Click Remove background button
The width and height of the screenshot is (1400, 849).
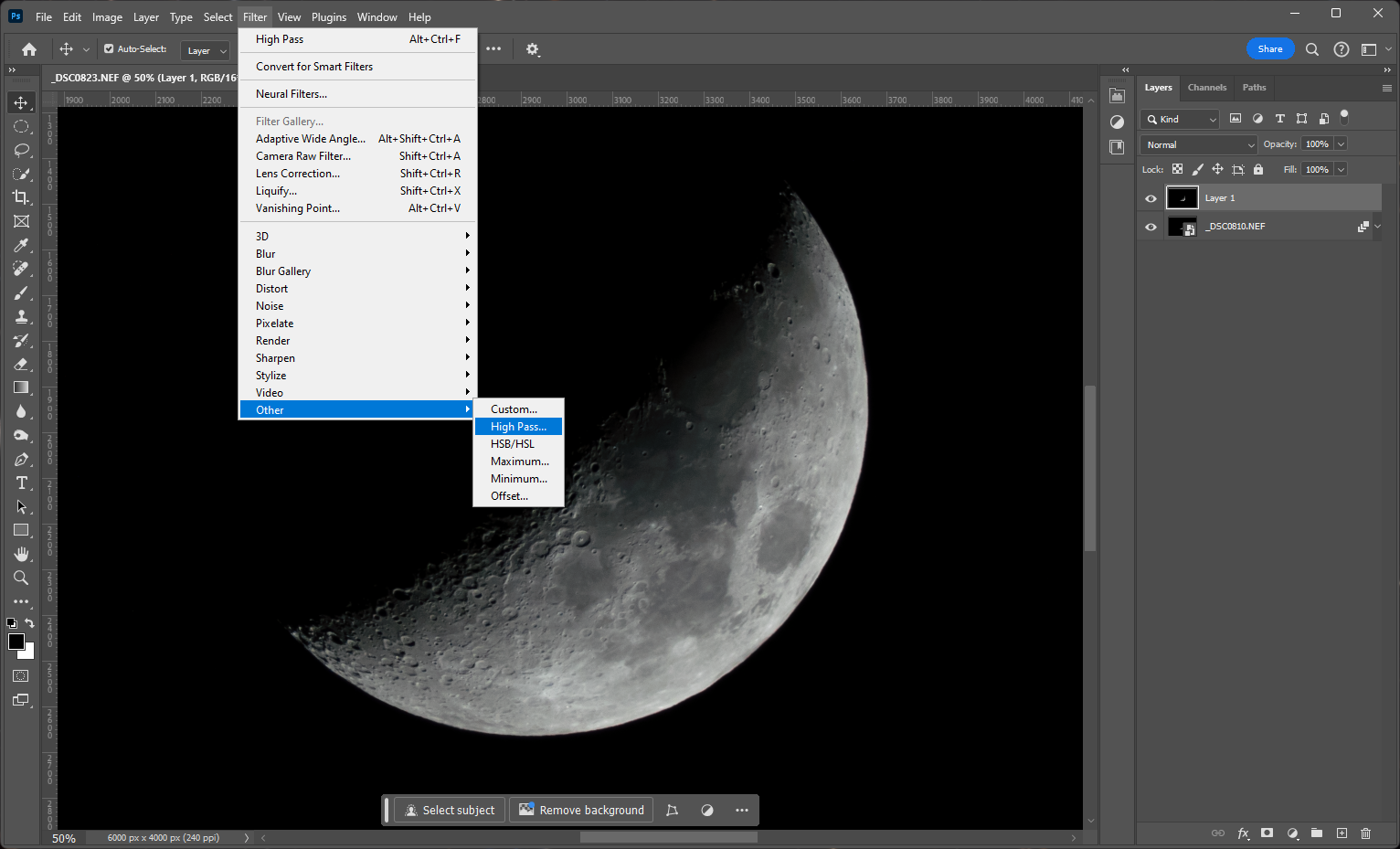(x=581, y=811)
